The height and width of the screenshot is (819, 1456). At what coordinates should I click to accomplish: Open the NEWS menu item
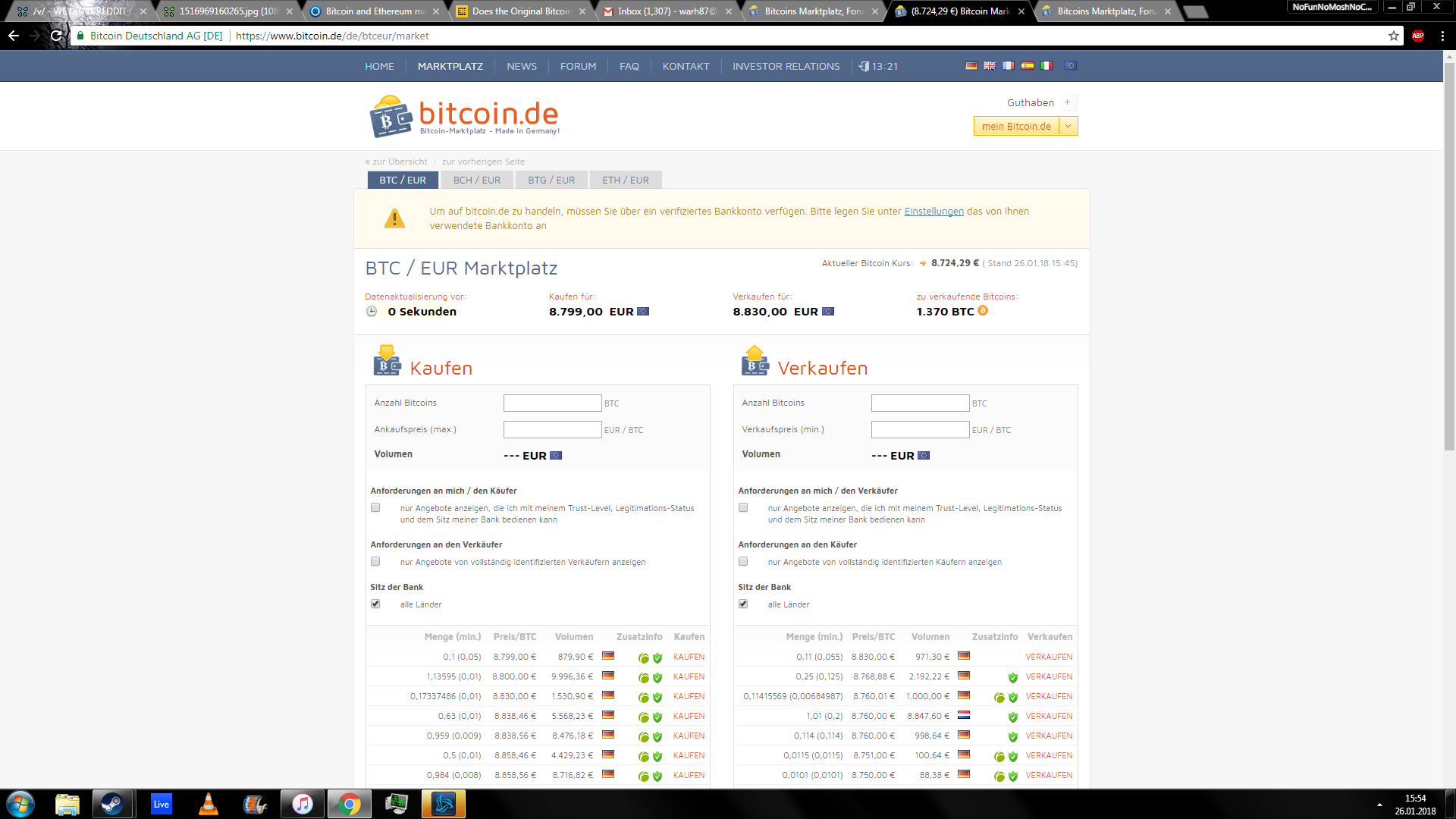coord(522,67)
